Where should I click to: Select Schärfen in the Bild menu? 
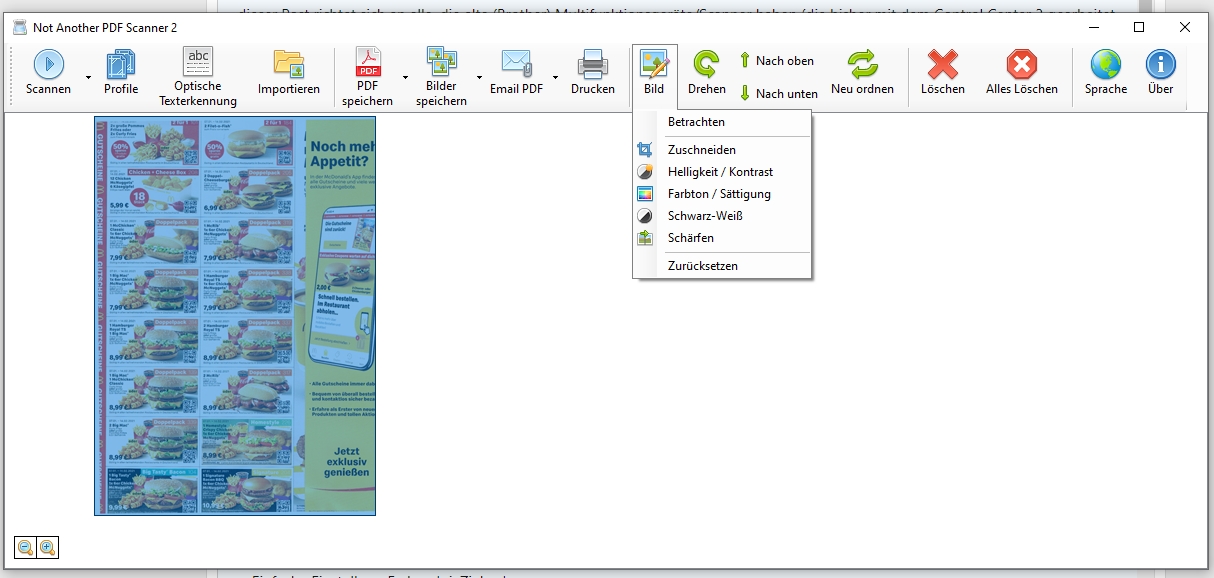pos(722,238)
